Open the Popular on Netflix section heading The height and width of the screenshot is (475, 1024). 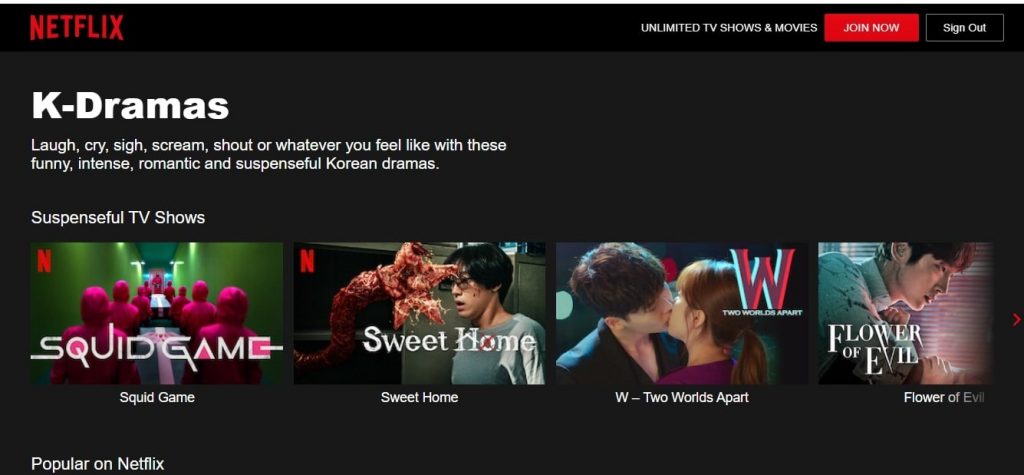pos(97,463)
